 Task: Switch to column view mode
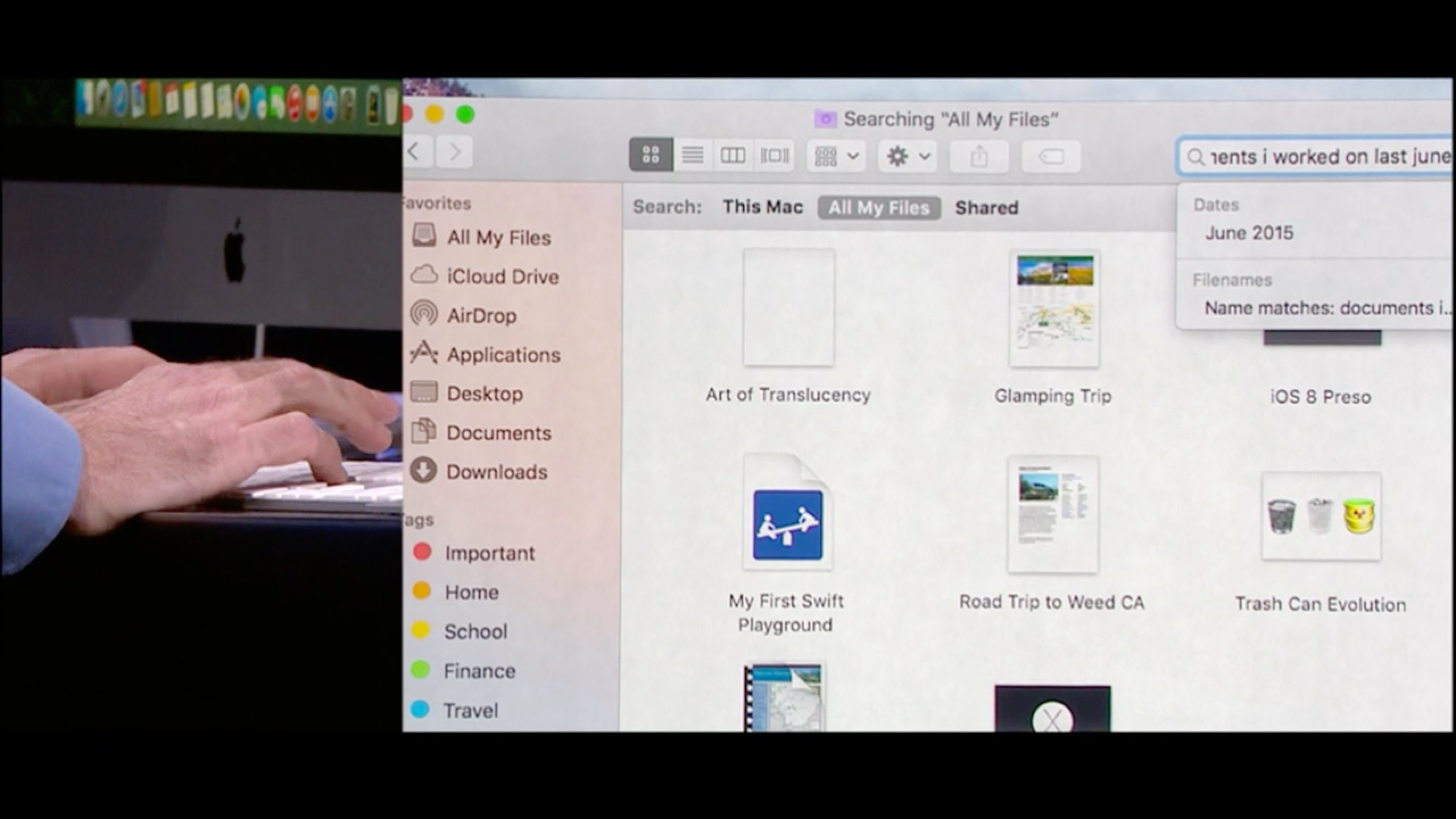coord(733,154)
